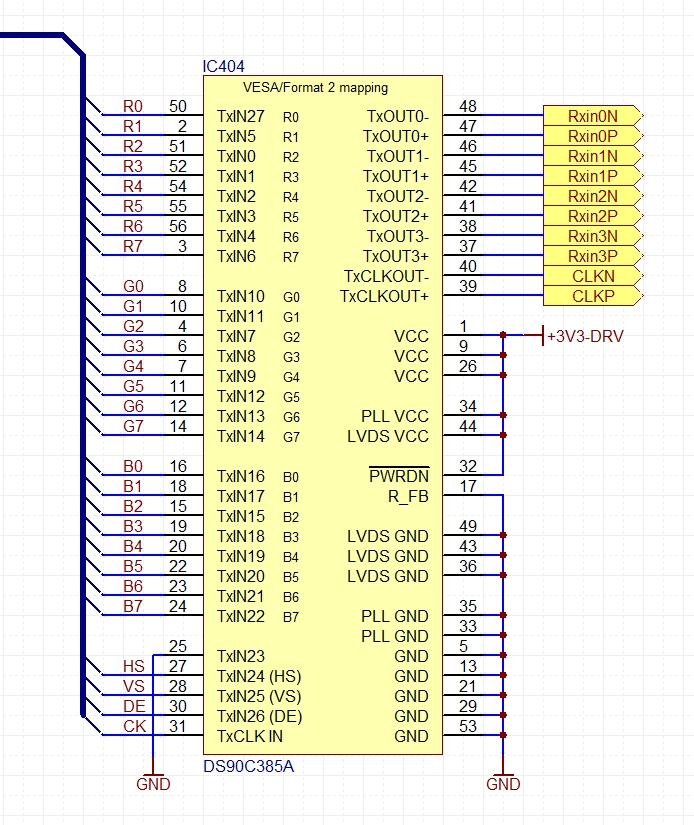Select the CLKP output port symbol

[x=593, y=295]
